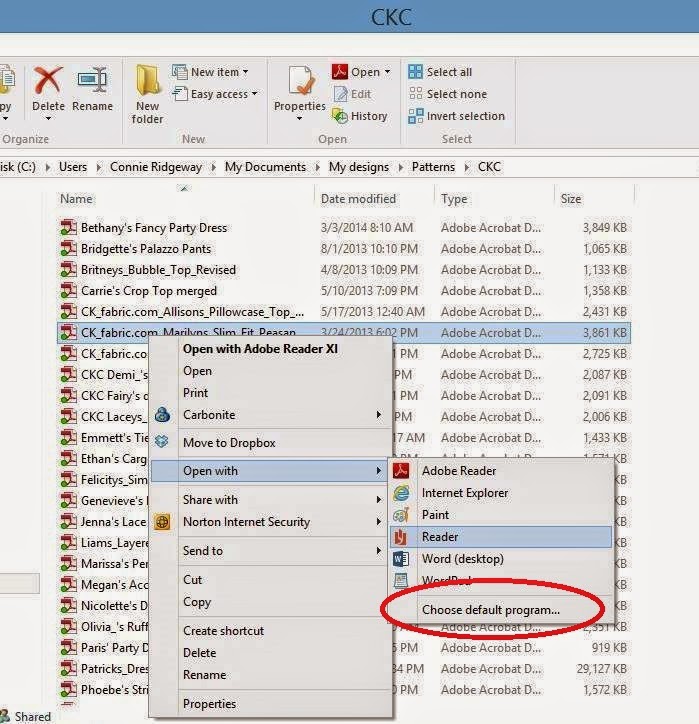
Task: Click the Delete red X icon in ribbon
Action: tap(48, 80)
